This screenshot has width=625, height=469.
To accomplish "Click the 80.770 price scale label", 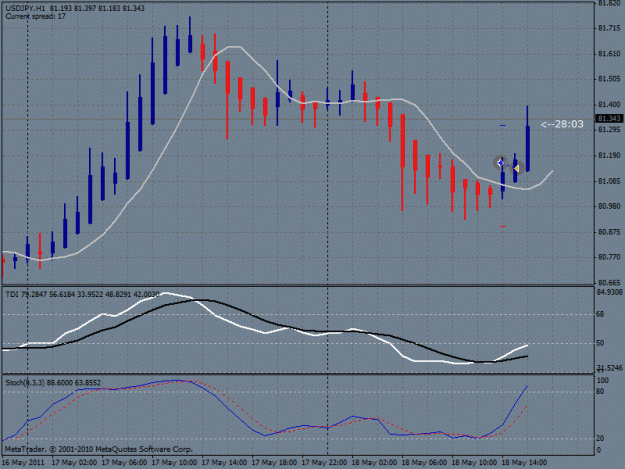I will (609, 257).
